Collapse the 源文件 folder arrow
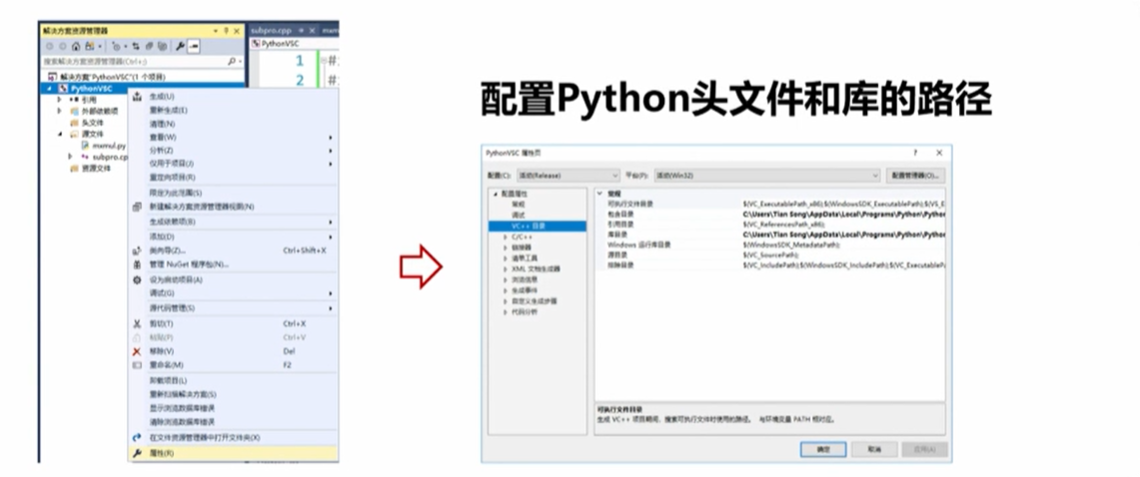This screenshot has width=1140, height=477. point(62,135)
